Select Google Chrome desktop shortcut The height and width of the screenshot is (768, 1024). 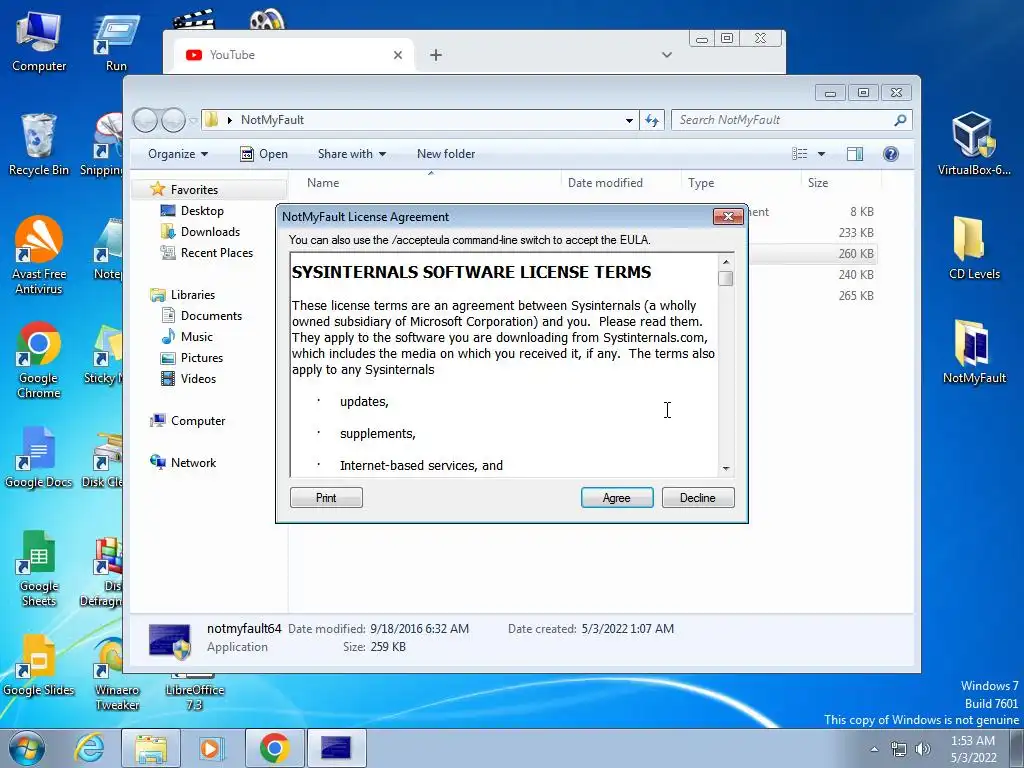(39, 360)
